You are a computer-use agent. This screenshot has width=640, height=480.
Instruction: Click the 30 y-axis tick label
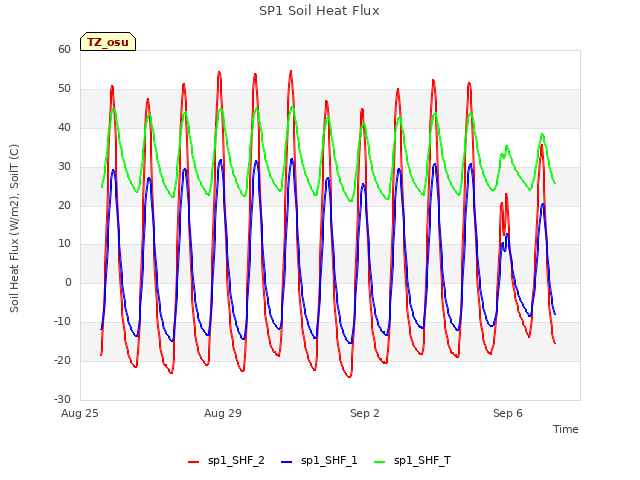64,167
